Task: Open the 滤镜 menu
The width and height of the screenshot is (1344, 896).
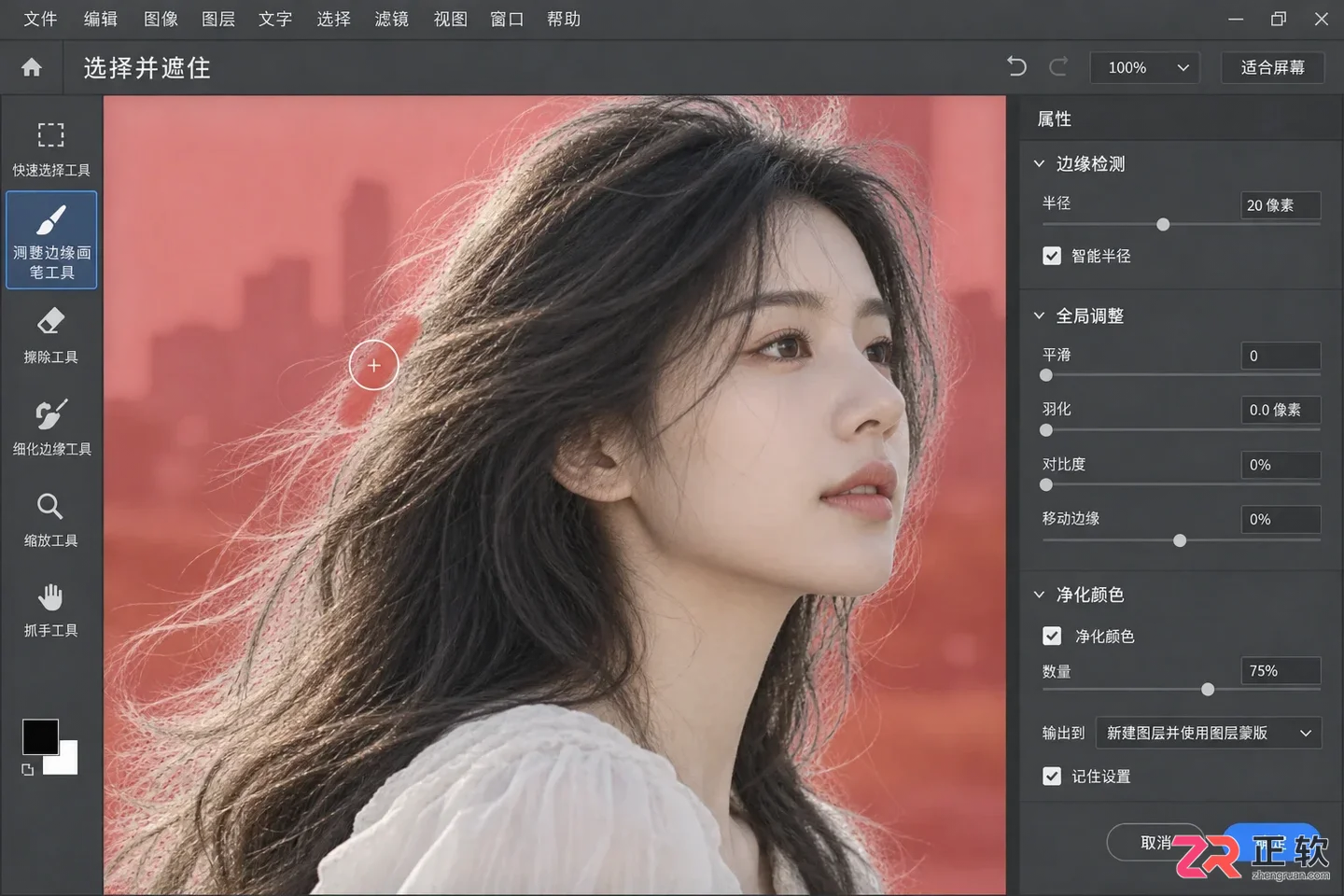Action: click(x=392, y=19)
